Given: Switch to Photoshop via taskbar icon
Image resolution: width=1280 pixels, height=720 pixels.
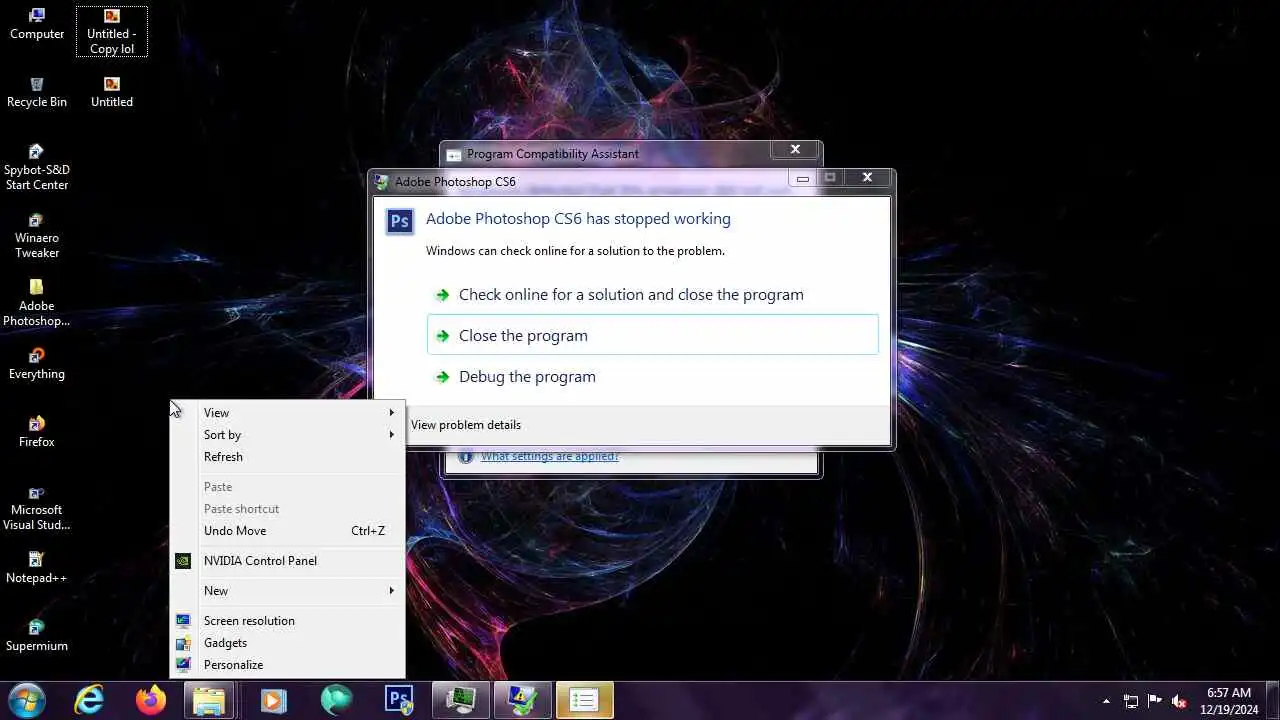Looking at the screenshot, I should click(399, 700).
